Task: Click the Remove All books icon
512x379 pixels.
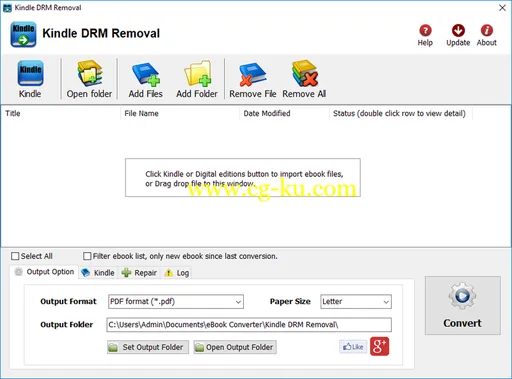Action: coord(304,73)
